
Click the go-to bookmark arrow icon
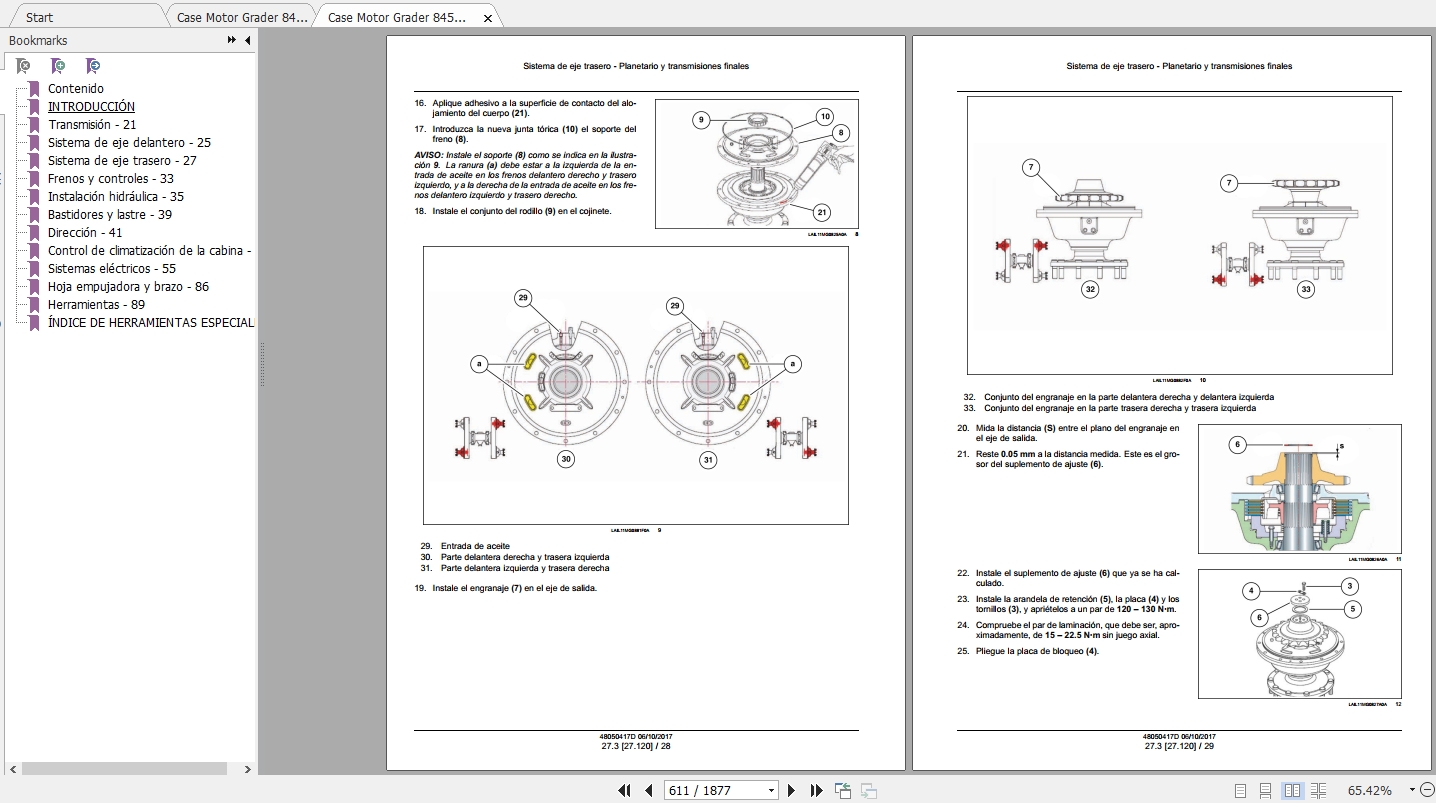tap(93, 66)
